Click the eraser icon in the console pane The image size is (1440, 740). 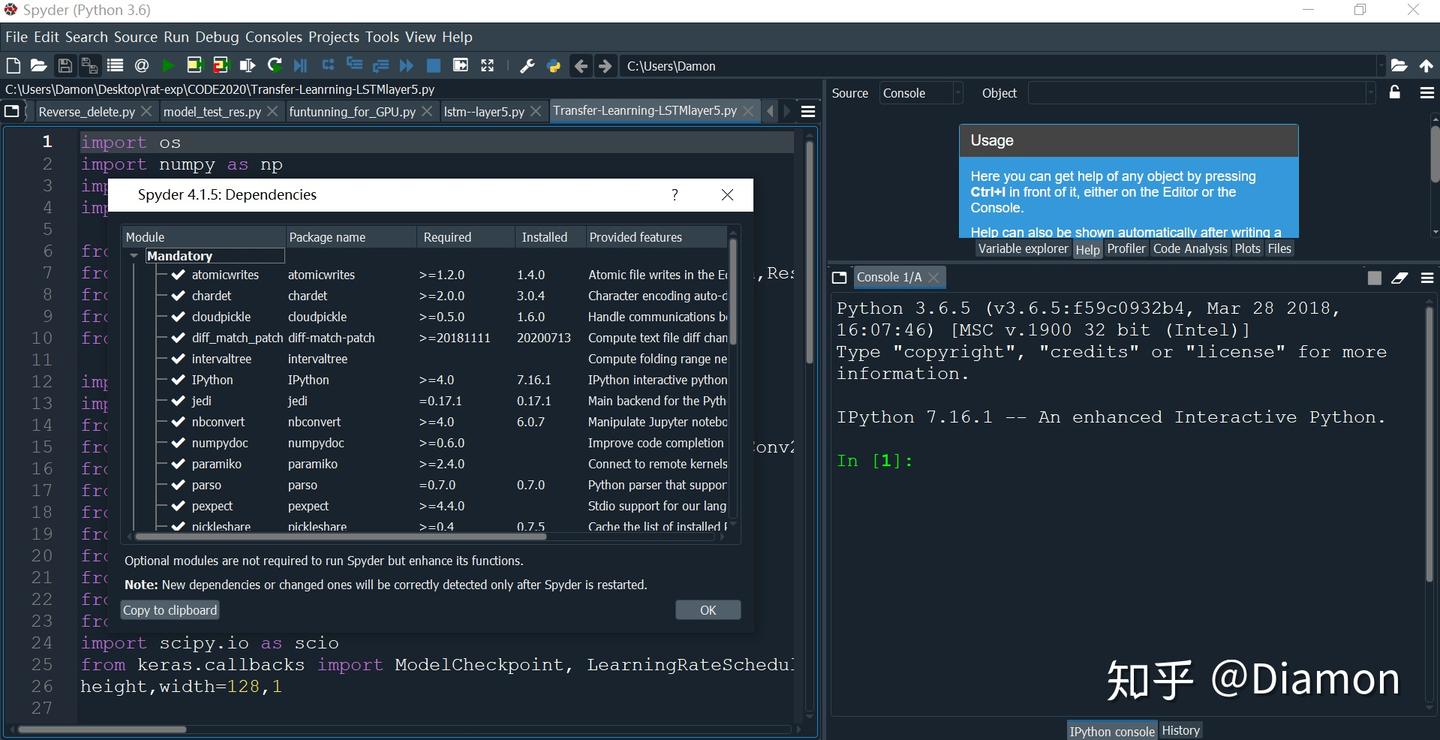click(x=1400, y=277)
